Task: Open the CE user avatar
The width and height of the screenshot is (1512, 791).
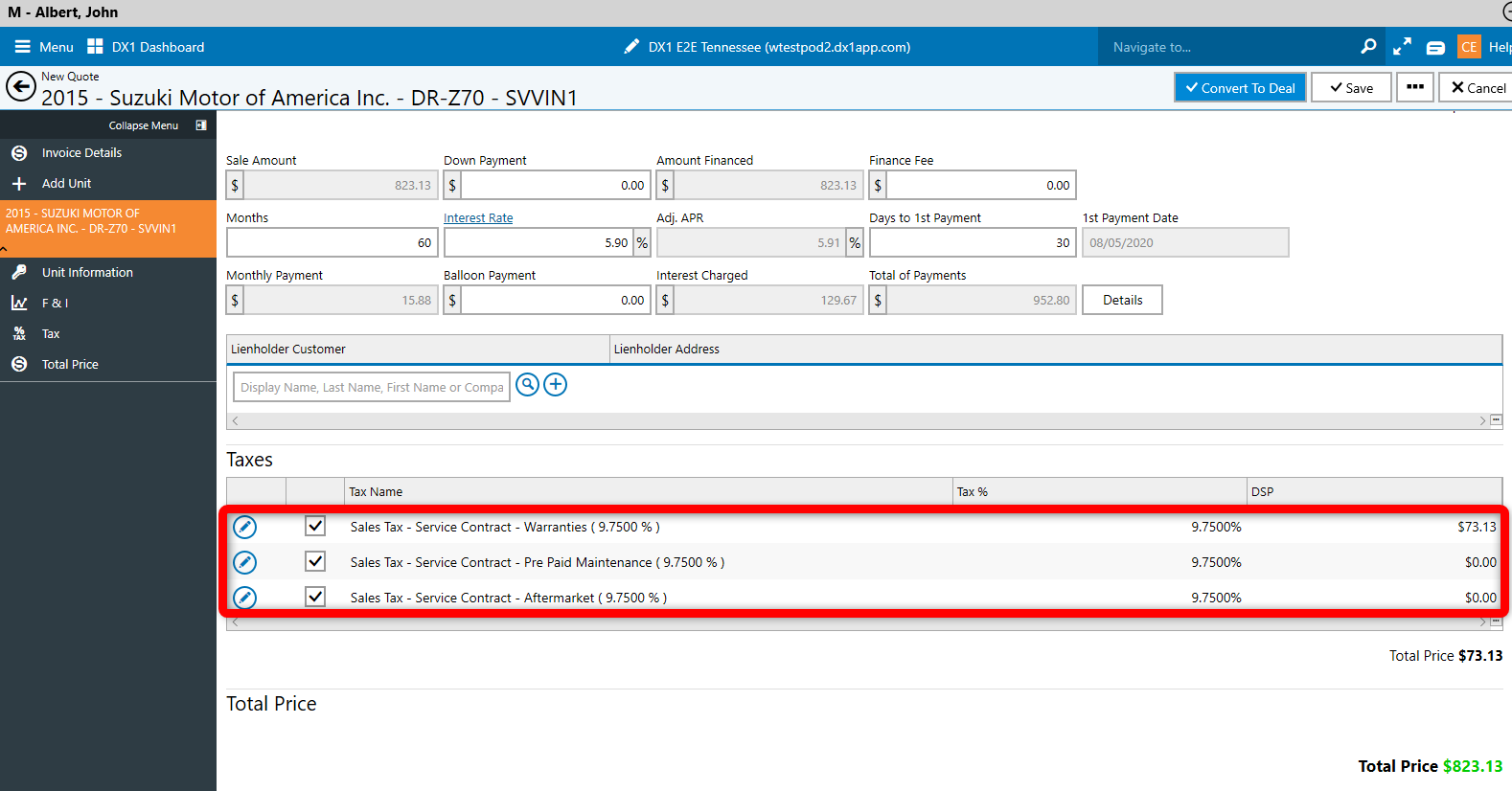Action: coord(1469,47)
